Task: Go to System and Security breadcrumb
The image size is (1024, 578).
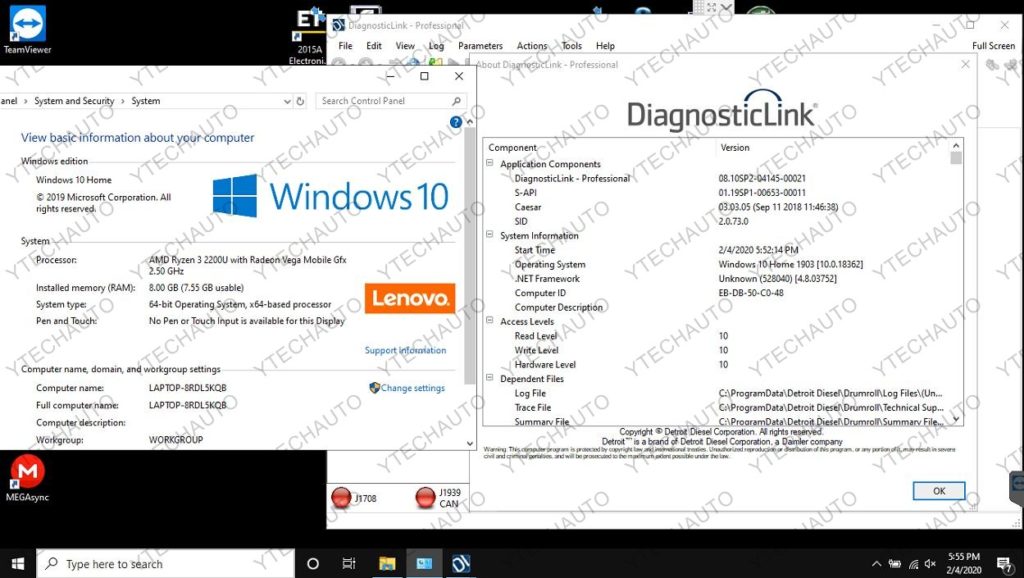Action: [x=74, y=101]
